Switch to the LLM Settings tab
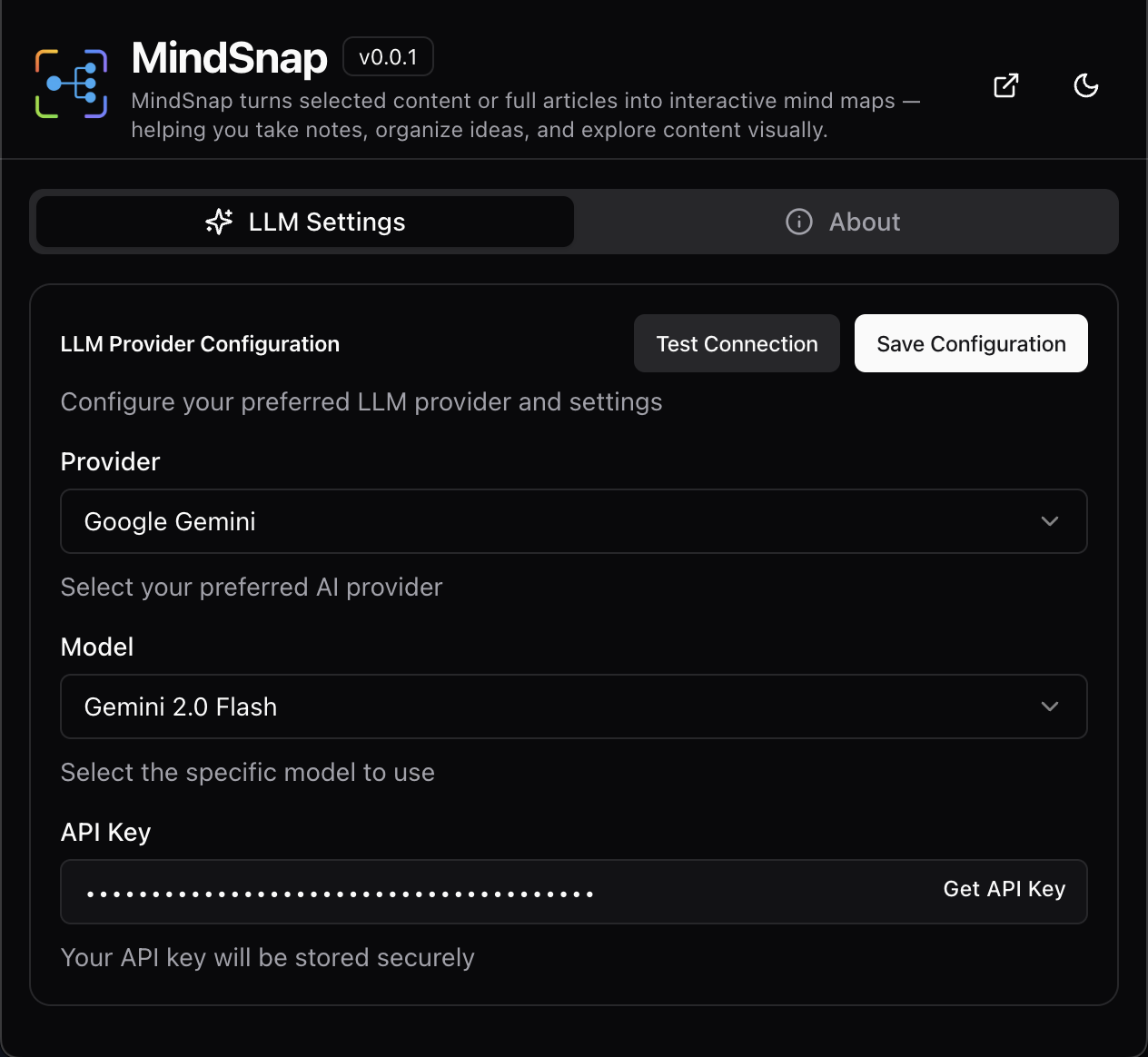This screenshot has height=1057, width=1148. point(305,222)
